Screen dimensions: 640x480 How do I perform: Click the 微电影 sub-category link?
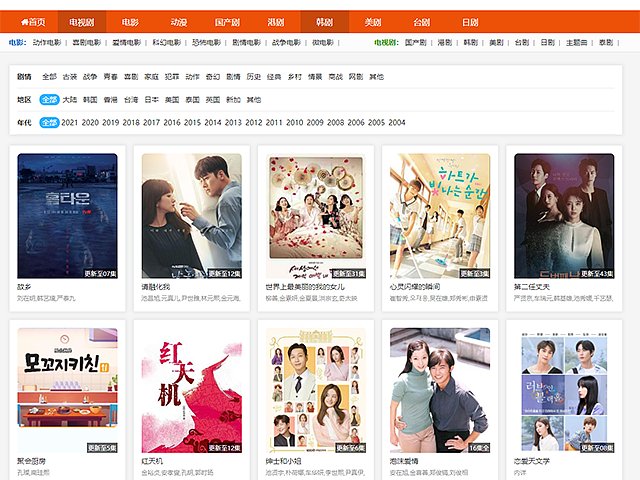pyautogui.click(x=323, y=42)
